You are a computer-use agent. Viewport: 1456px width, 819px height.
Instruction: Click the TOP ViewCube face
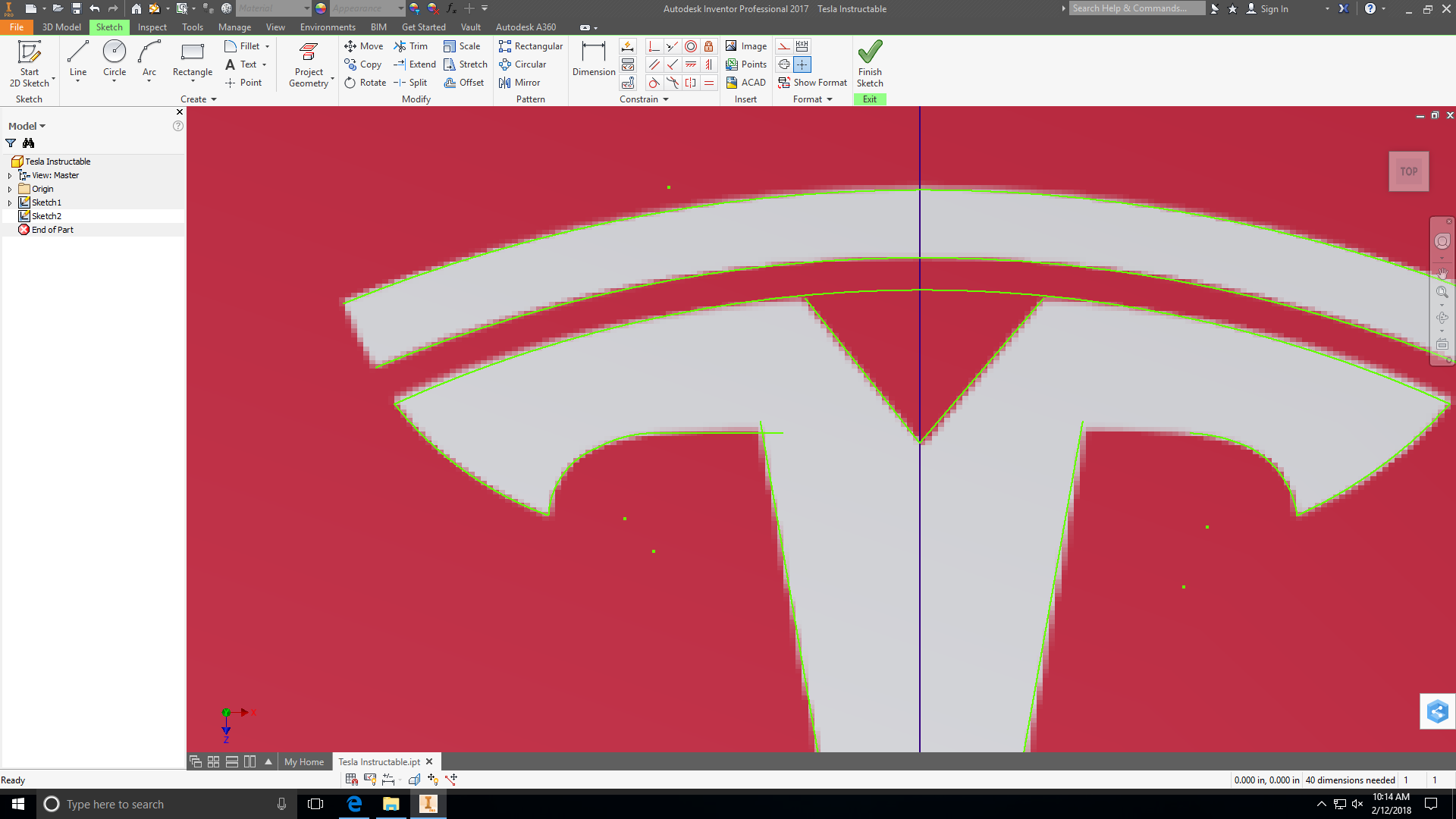[x=1409, y=171]
